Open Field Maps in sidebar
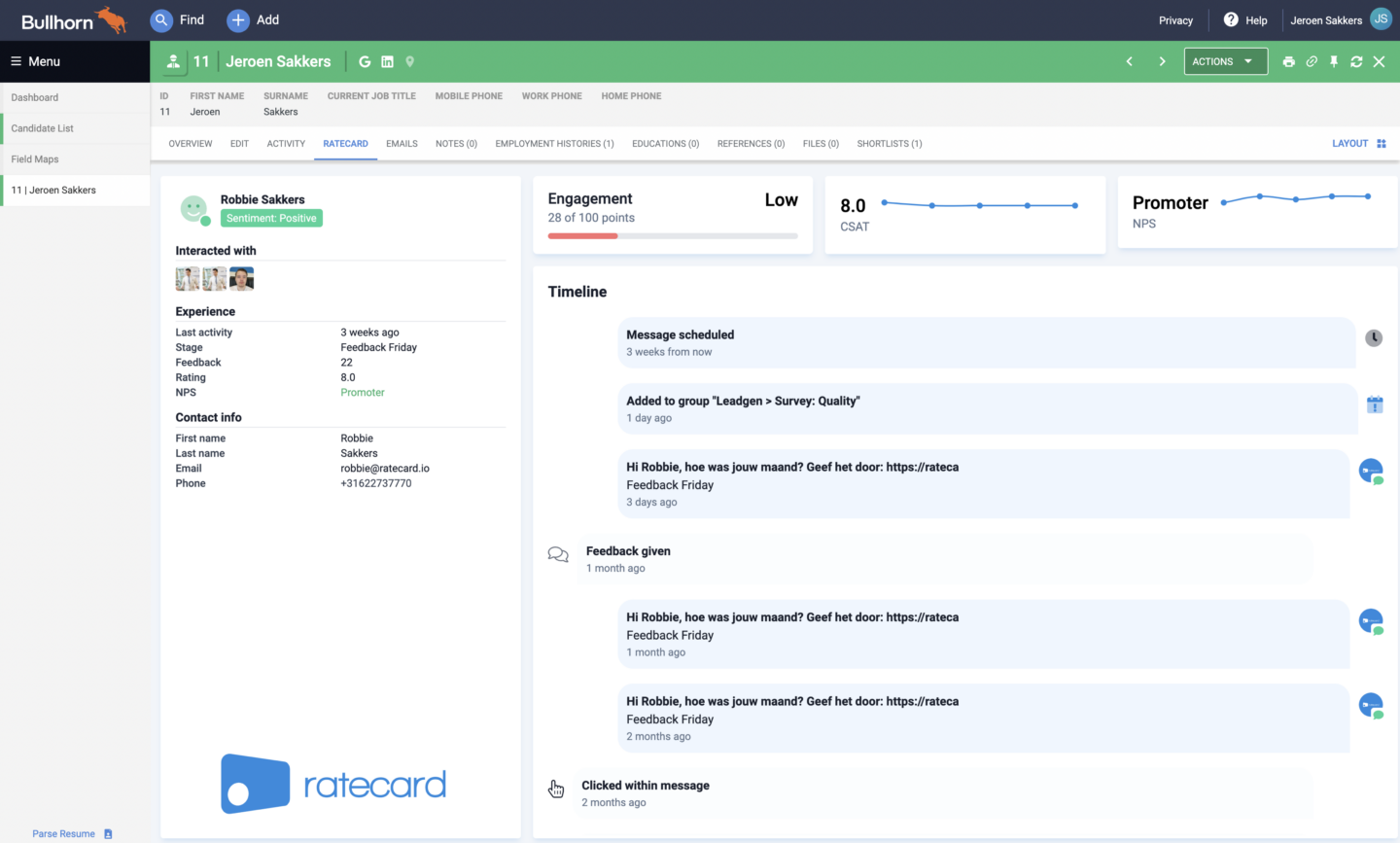Viewport: 1400px width, 843px height. [75, 159]
